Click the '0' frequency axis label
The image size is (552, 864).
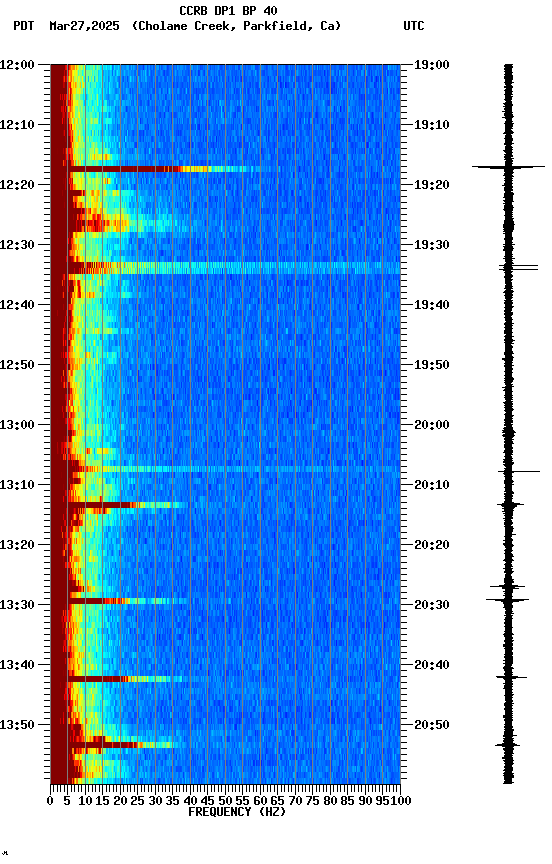[x=50, y=801]
